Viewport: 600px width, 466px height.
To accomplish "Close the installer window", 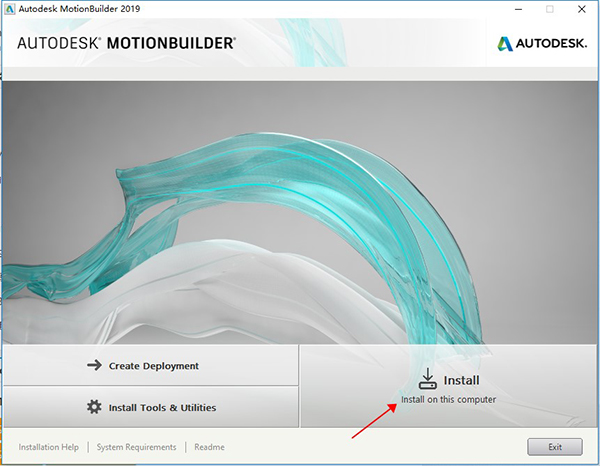I will point(582,9).
